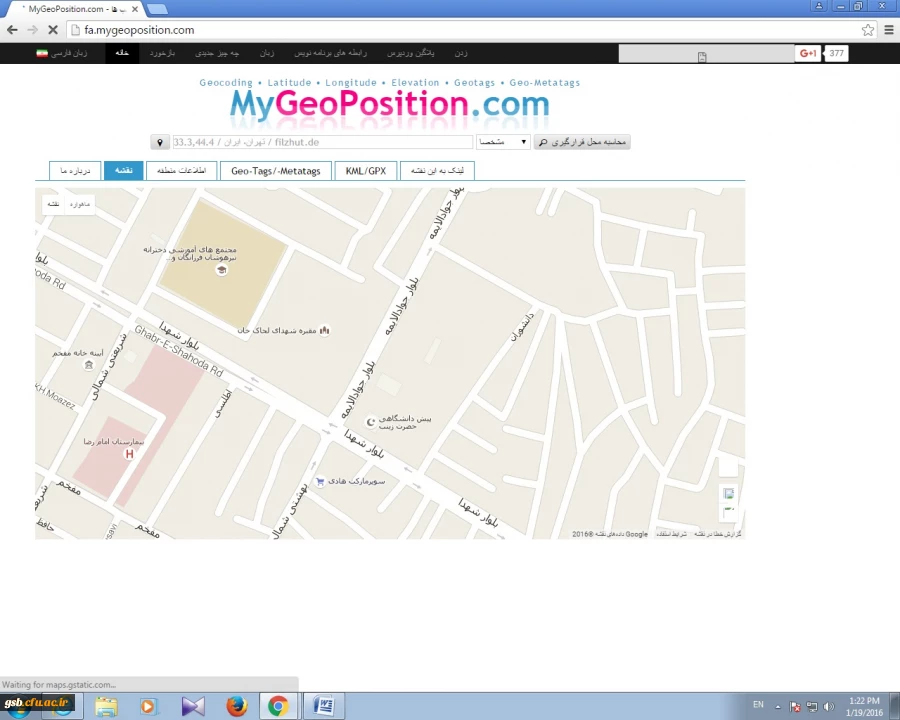This screenshot has height=720, width=900.
Task: Click the Google +1 button
Action: pyautogui.click(x=808, y=53)
